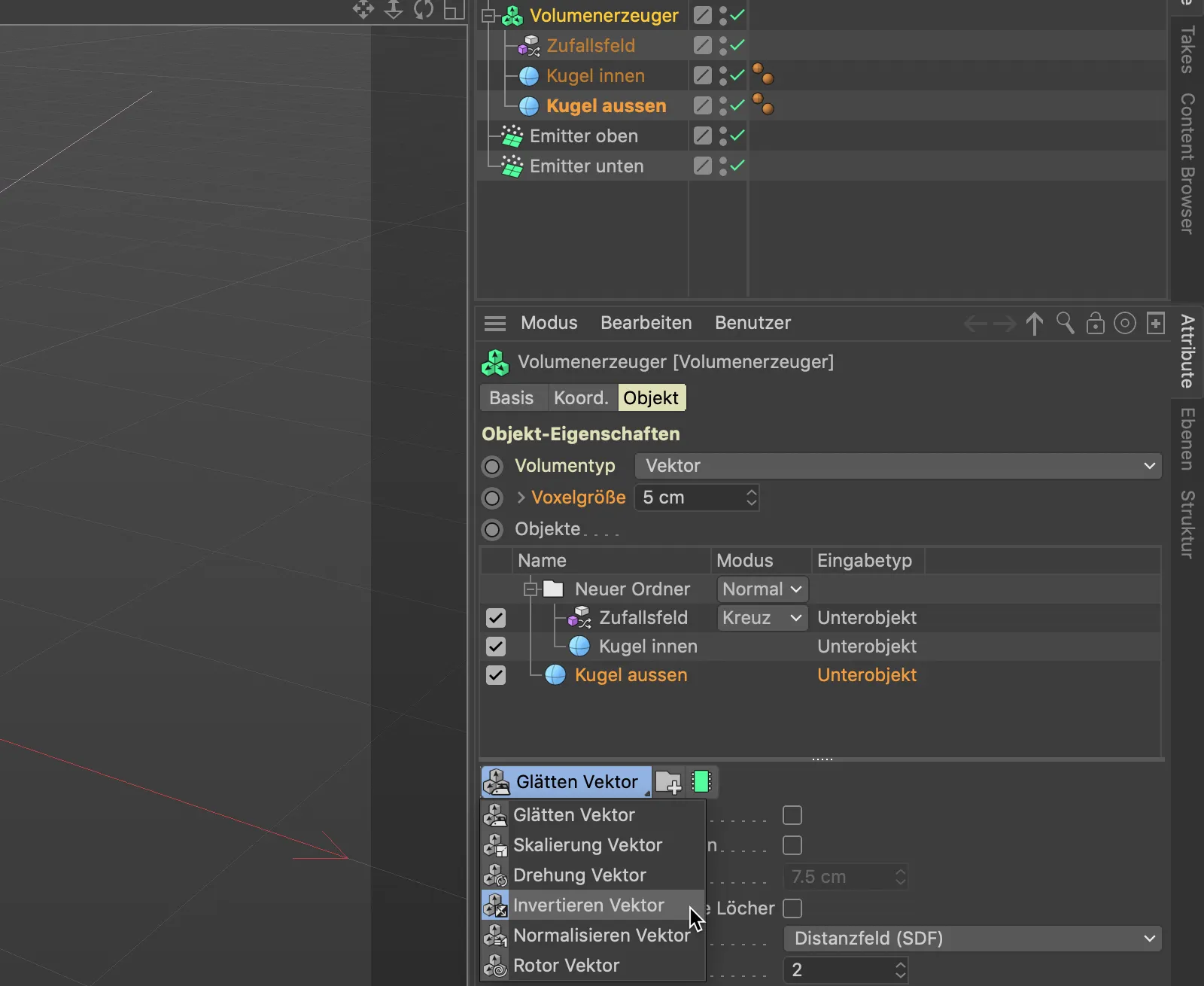Open the Bearbeiten menu
The width and height of the screenshot is (1204, 986).
click(646, 323)
